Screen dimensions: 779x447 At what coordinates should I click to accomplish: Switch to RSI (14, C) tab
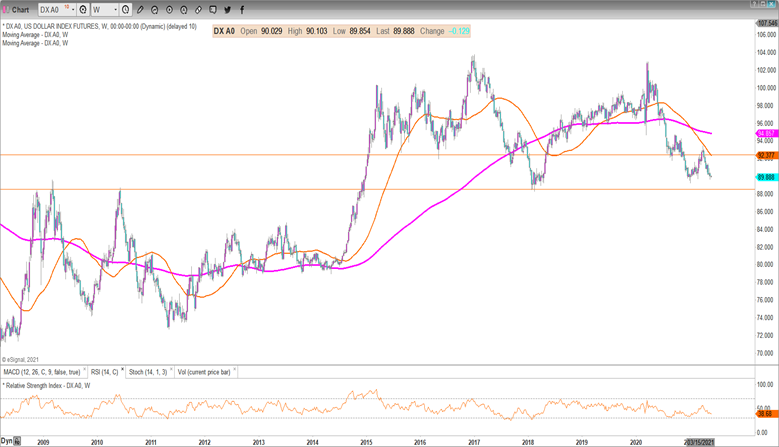pyautogui.click(x=106, y=372)
